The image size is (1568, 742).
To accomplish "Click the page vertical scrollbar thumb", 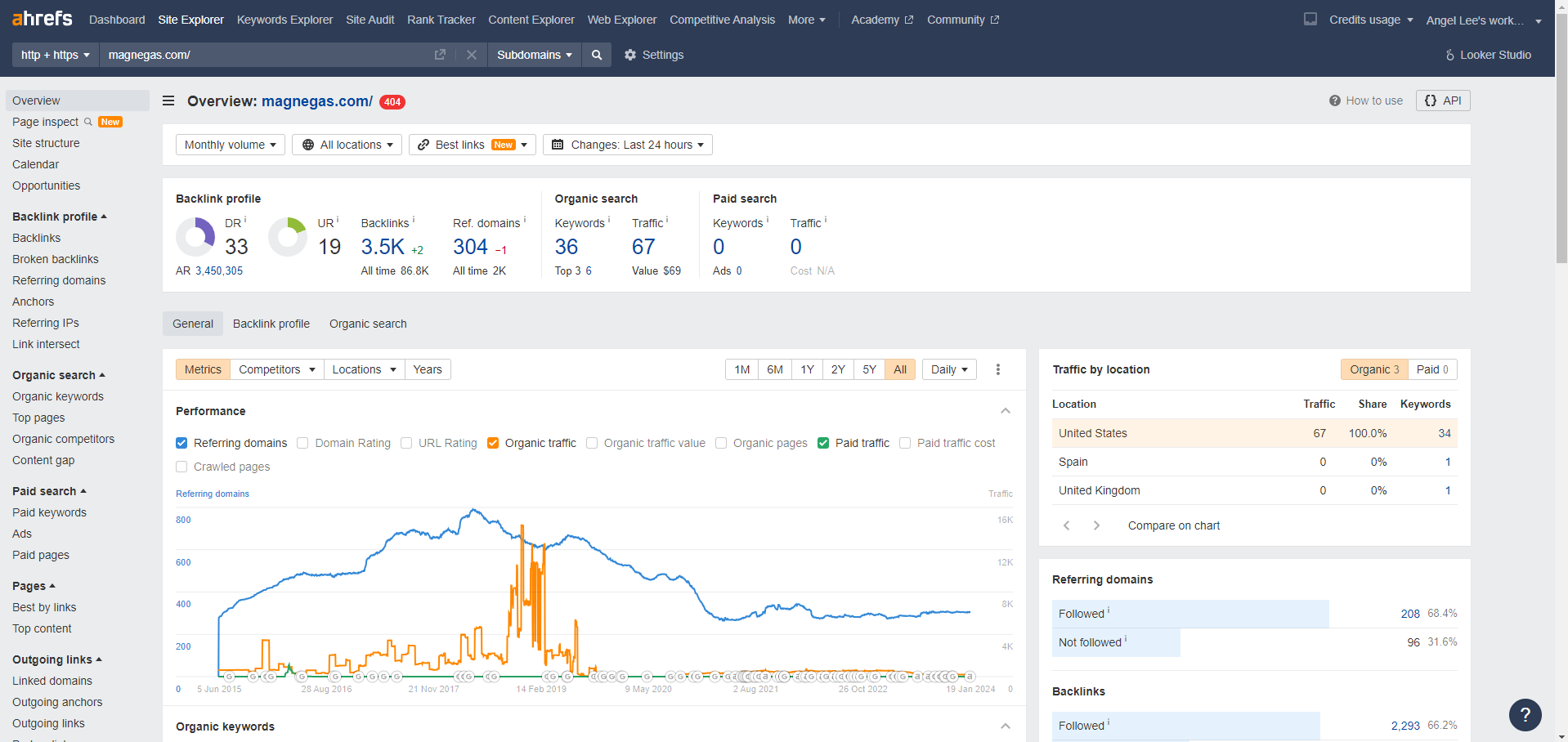I will 1561,139.
